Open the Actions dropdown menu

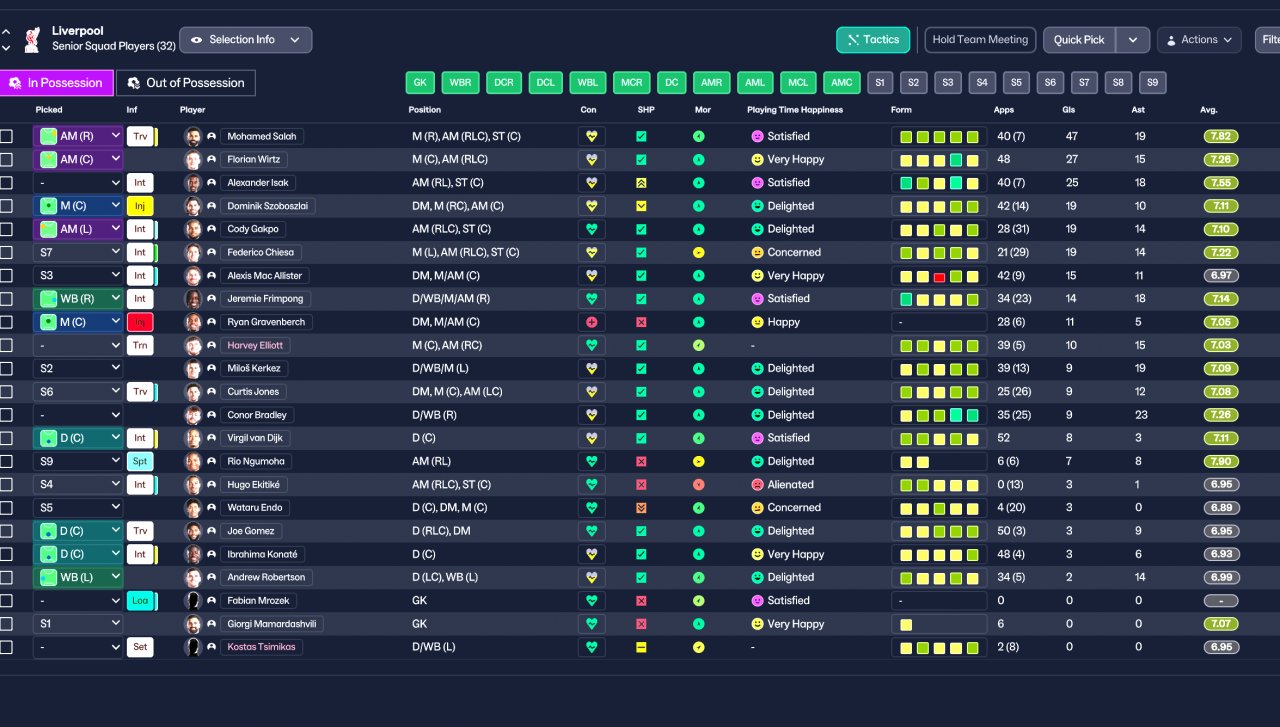pyautogui.click(x=1199, y=40)
